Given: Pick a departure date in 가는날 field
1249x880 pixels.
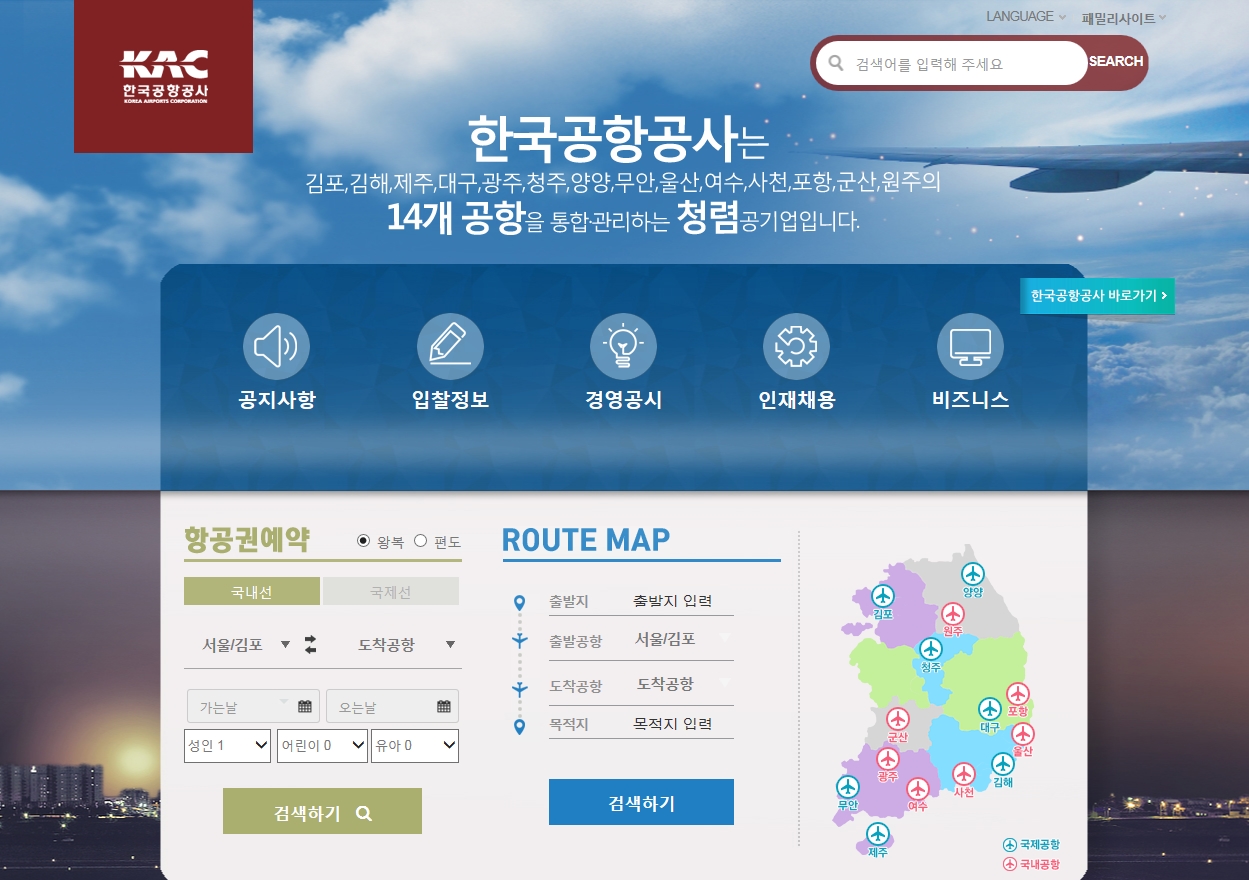Looking at the screenshot, I should (x=253, y=707).
